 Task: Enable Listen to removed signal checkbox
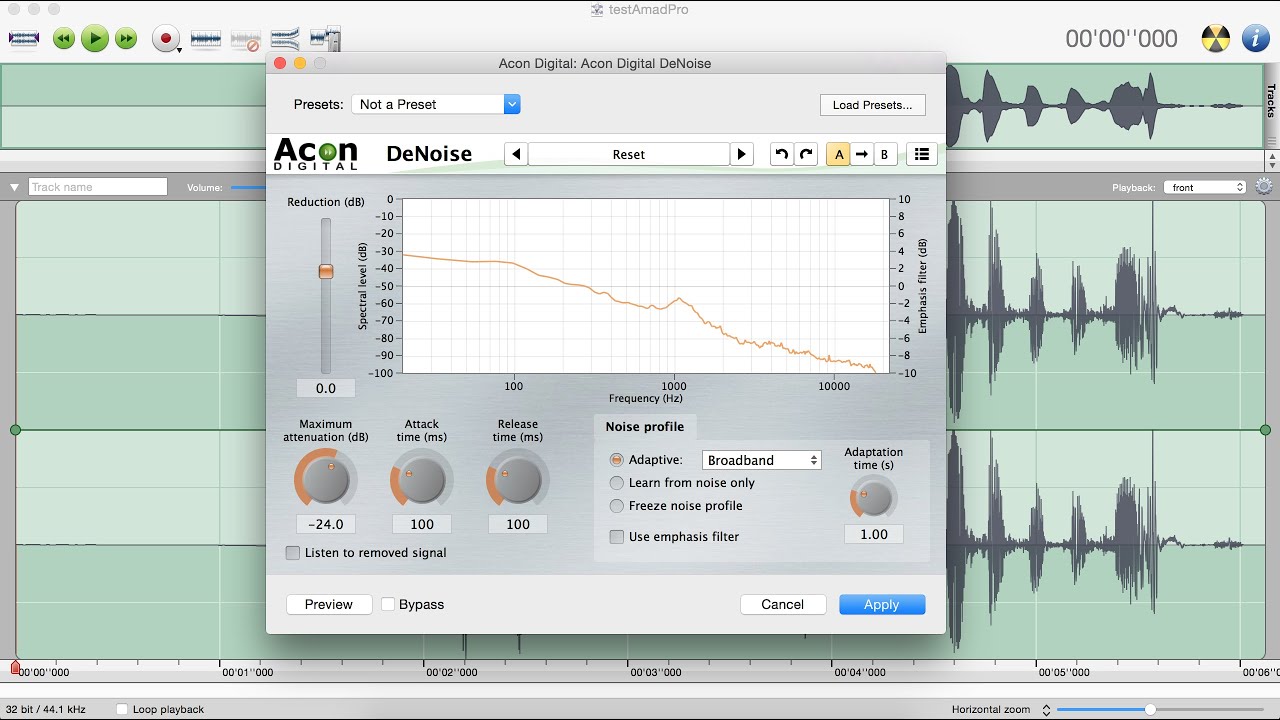click(x=293, y=553)
